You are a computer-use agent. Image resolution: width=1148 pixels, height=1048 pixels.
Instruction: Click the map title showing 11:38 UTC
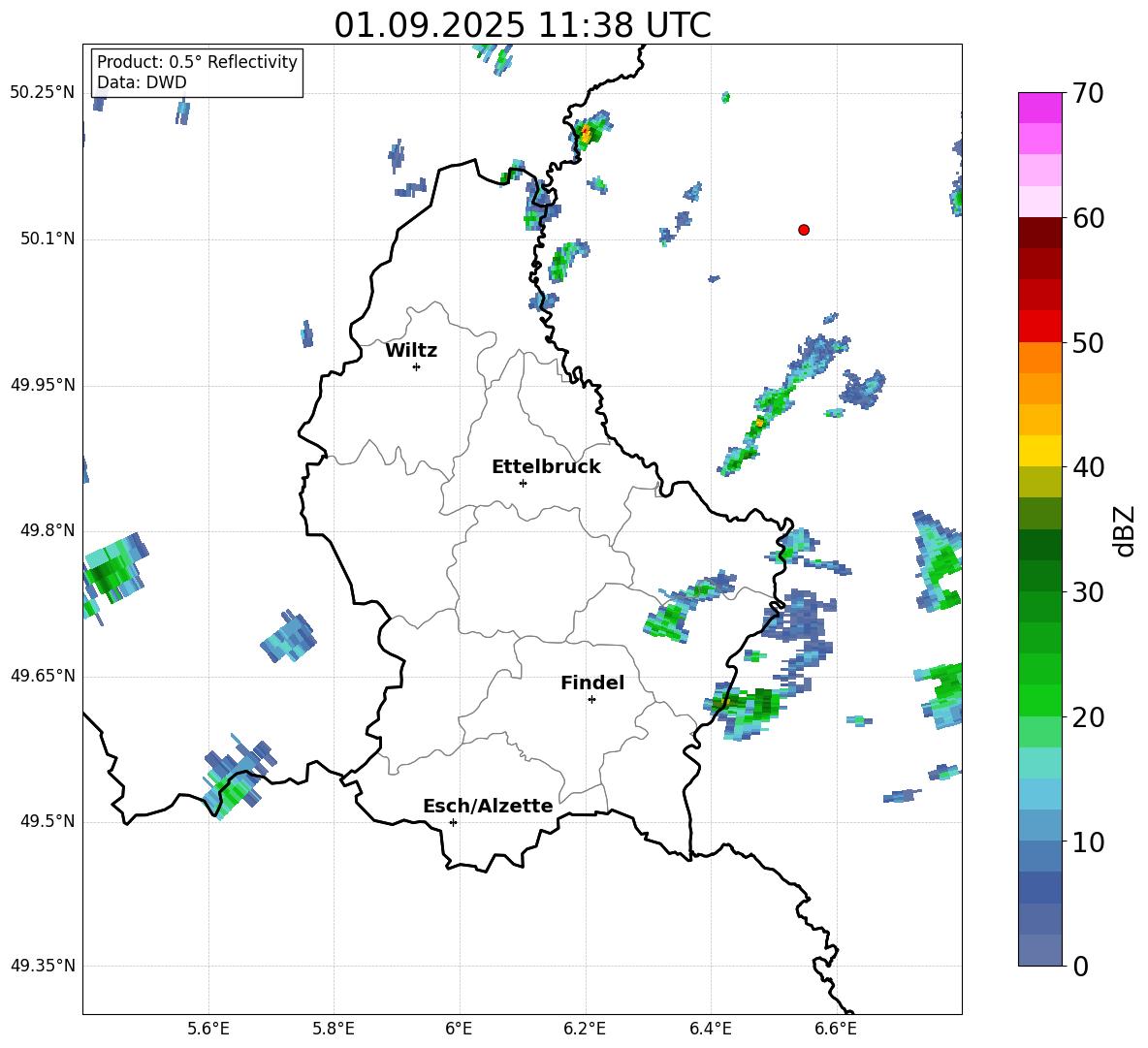pyautogui.click(x=522, y=25)
